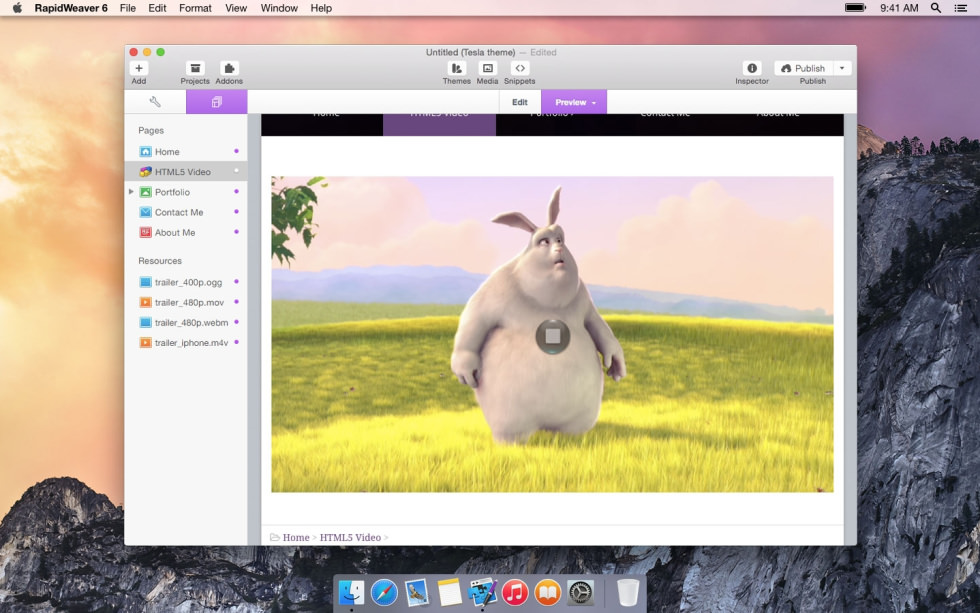This screenshot has width=980, height=613.
Task: Select the trailer_iphone.m4v resource
Action: (x=186, y=342)
